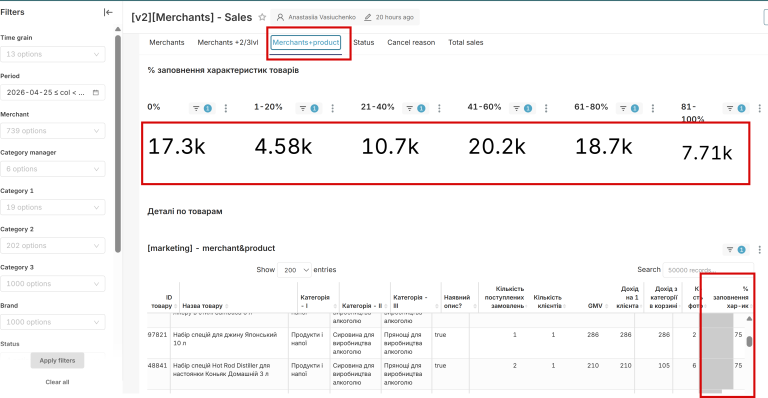768x398 pixels.
Task: Star the dashboard as favorite
Action: tap(262, 17)
